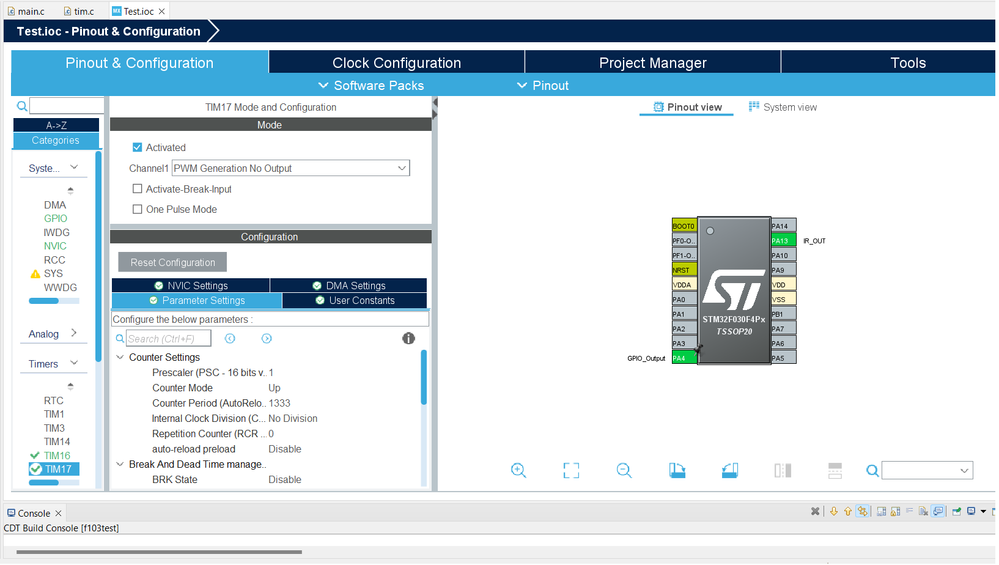The image size is (999, 565).
Task: Click the pin search magnifier icon
Action: [x=872, y=471]
